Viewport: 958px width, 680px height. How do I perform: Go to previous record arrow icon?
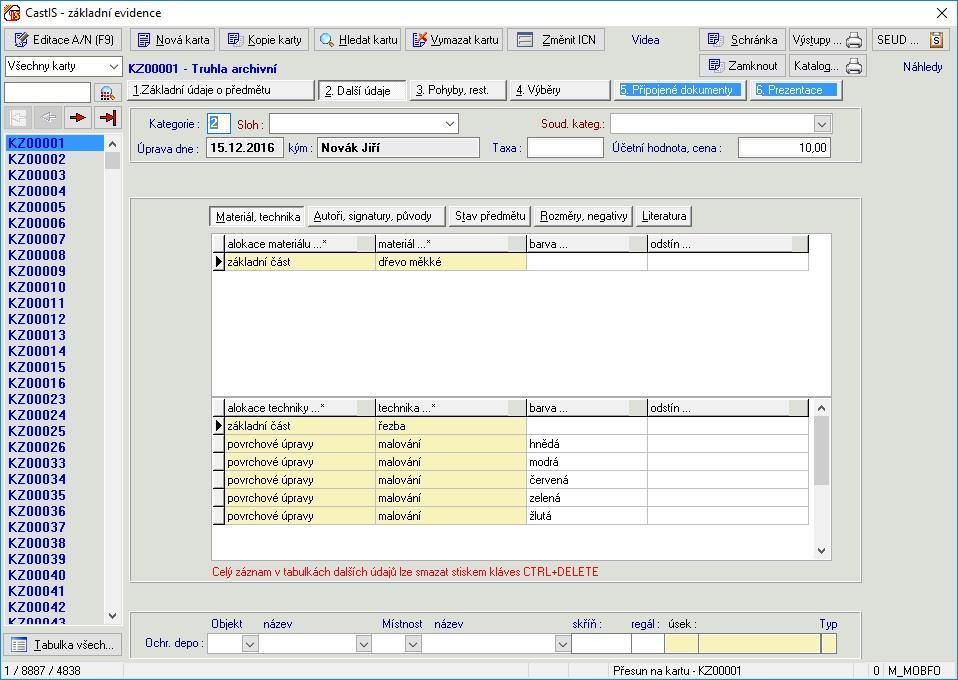[48, 117]
